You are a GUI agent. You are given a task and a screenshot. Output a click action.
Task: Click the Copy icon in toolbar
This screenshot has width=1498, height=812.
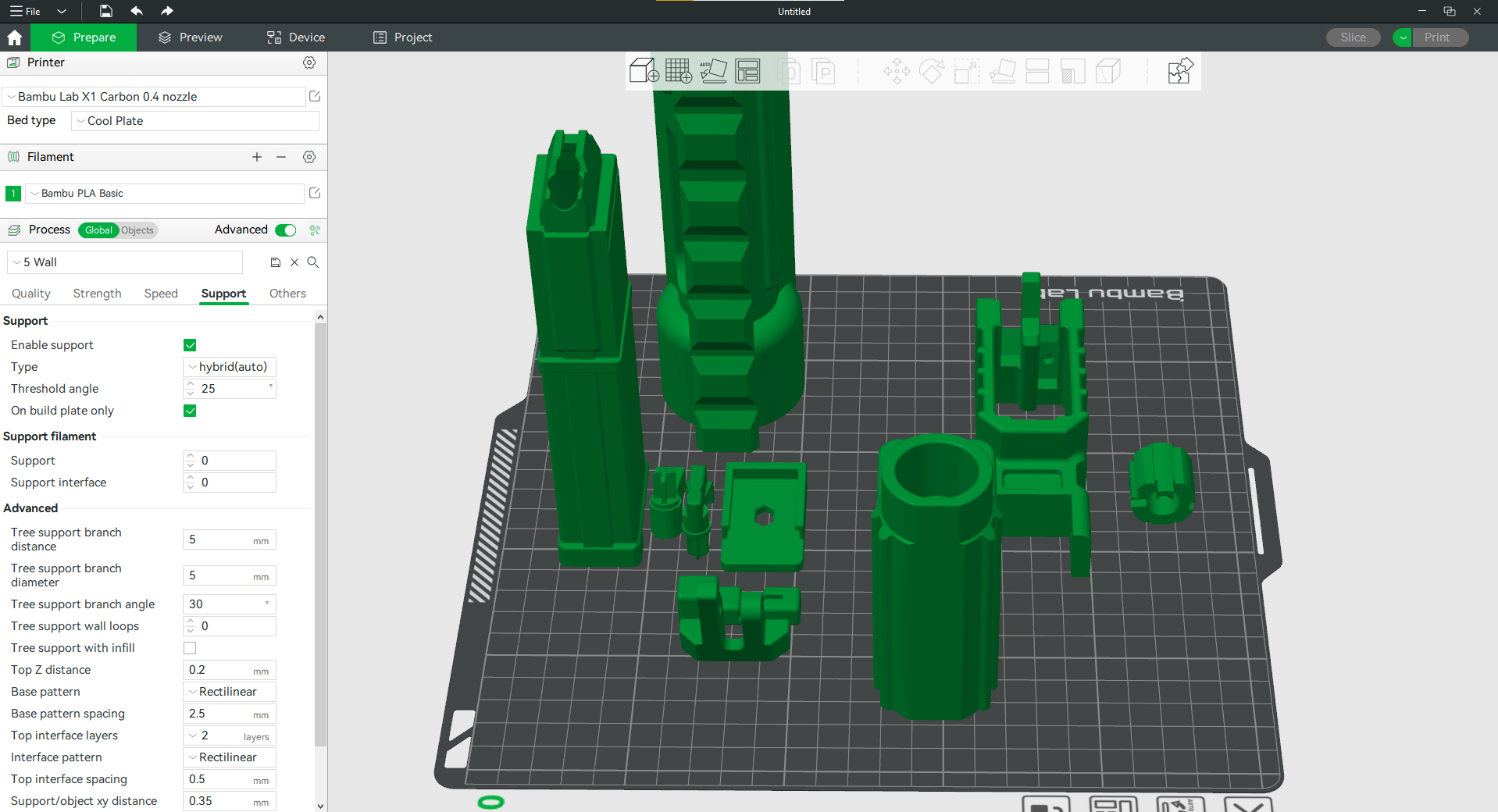coord(789,71)
